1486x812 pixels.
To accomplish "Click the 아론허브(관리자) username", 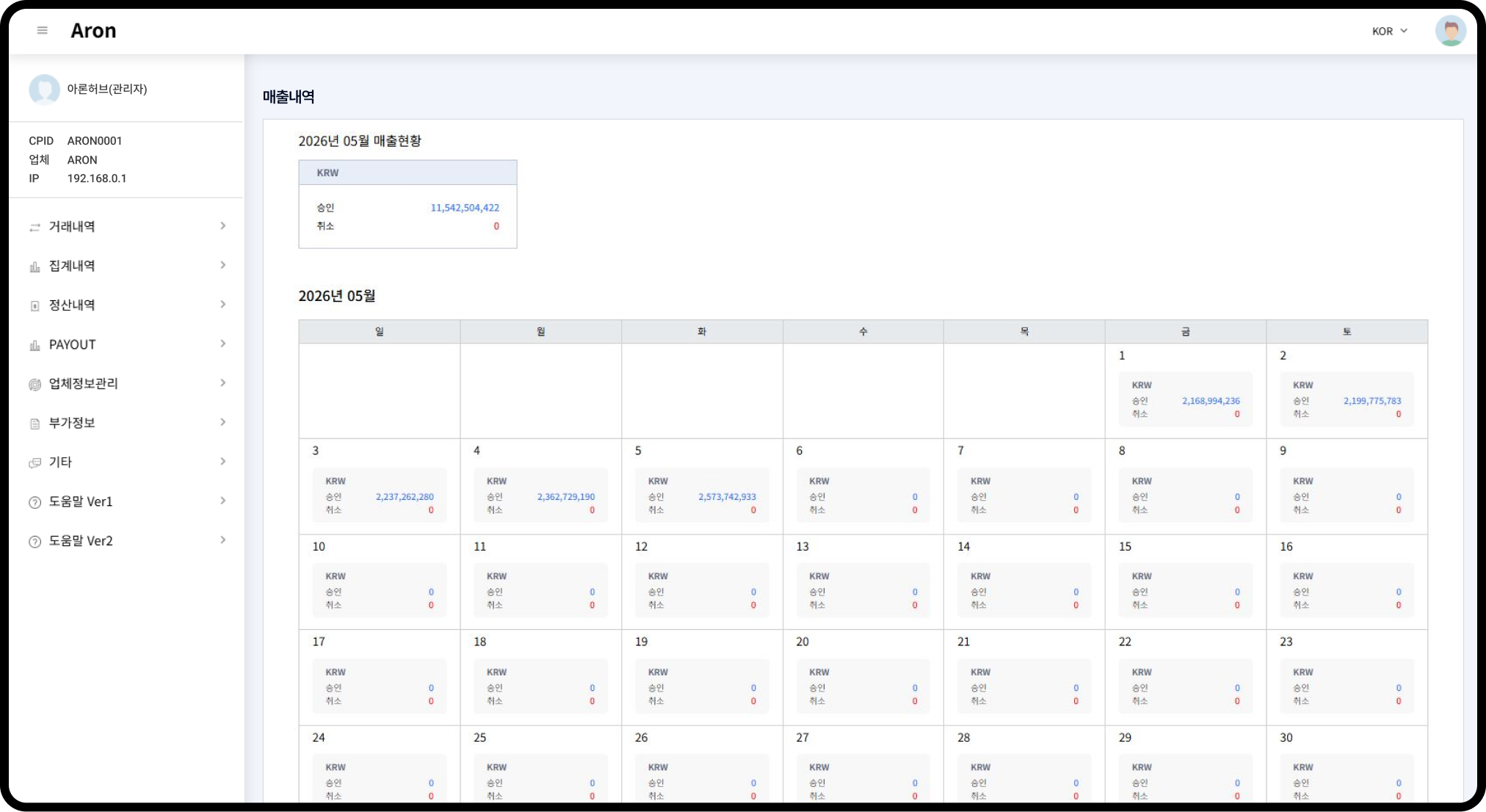I will (x=107, y=89).
